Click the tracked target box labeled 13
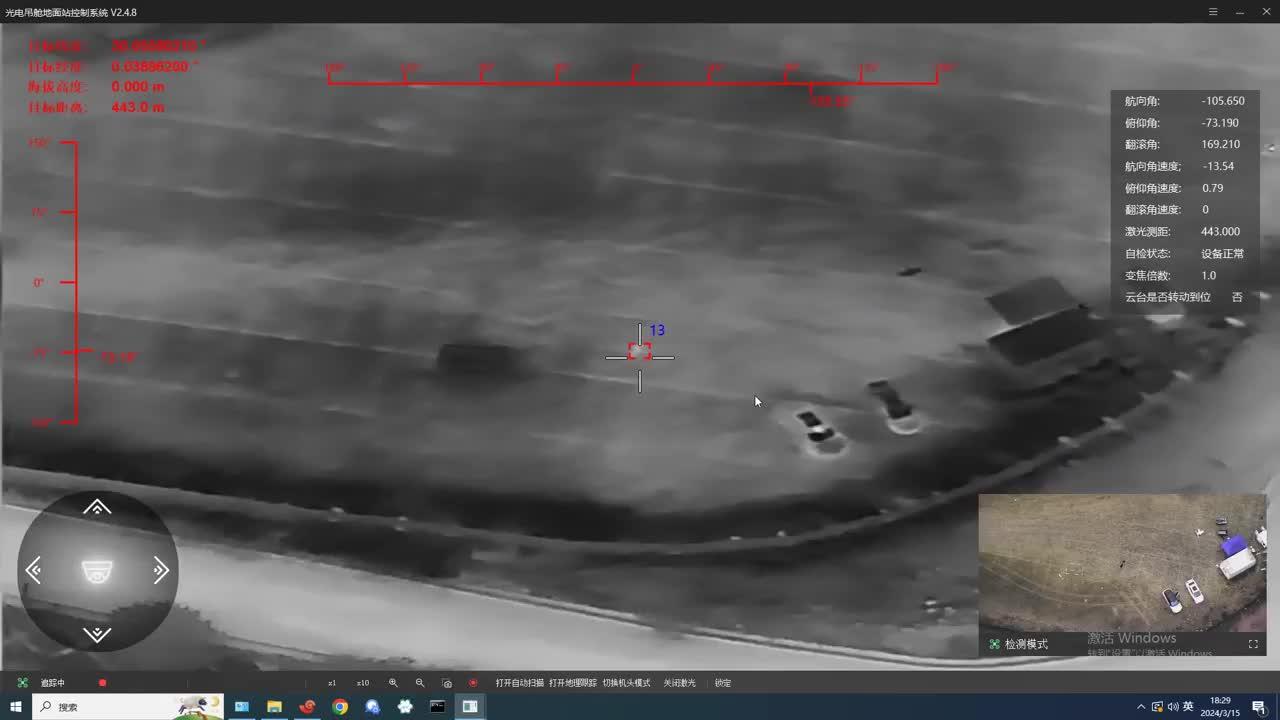 640,351
